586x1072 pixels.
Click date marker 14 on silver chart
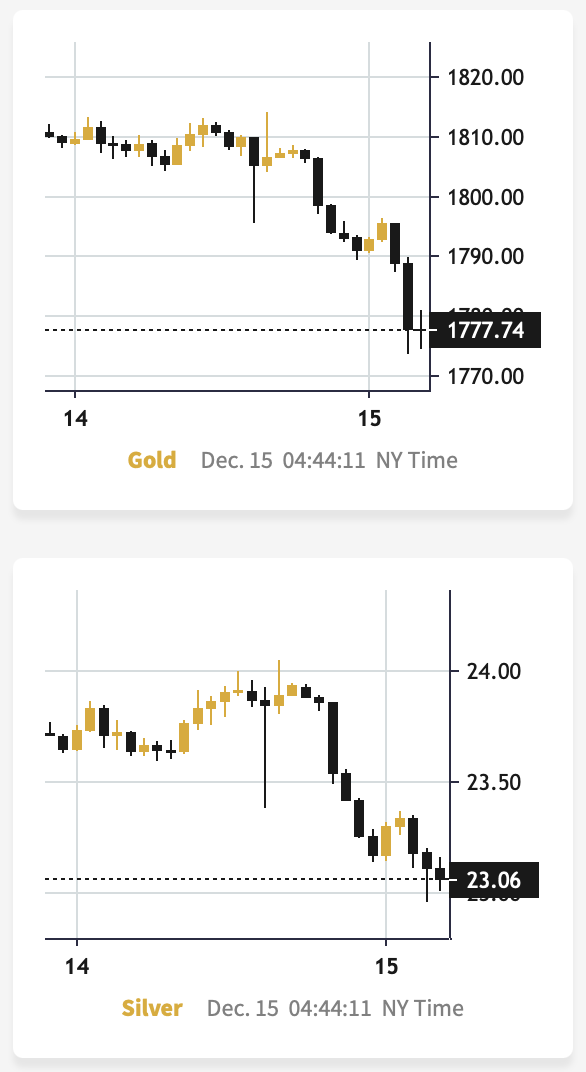[77, 966]
